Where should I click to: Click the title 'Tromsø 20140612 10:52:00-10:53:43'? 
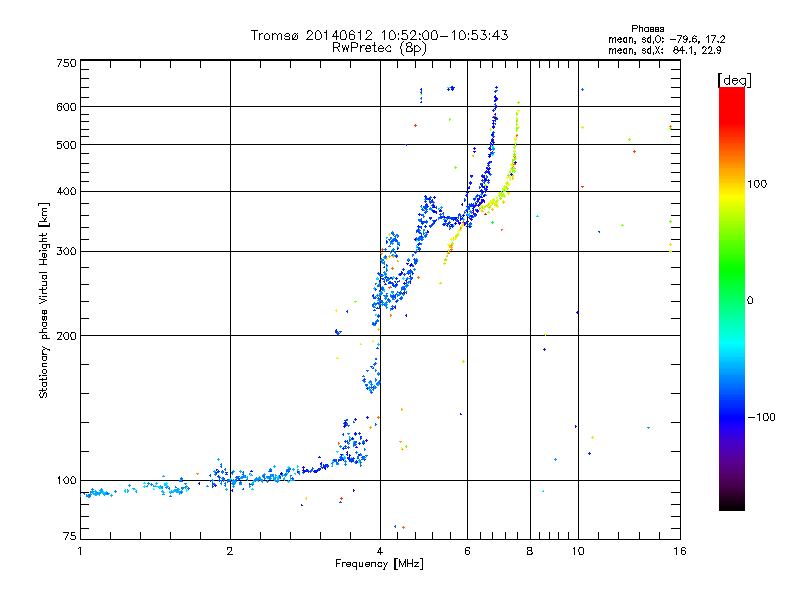(x=379, y=35)
